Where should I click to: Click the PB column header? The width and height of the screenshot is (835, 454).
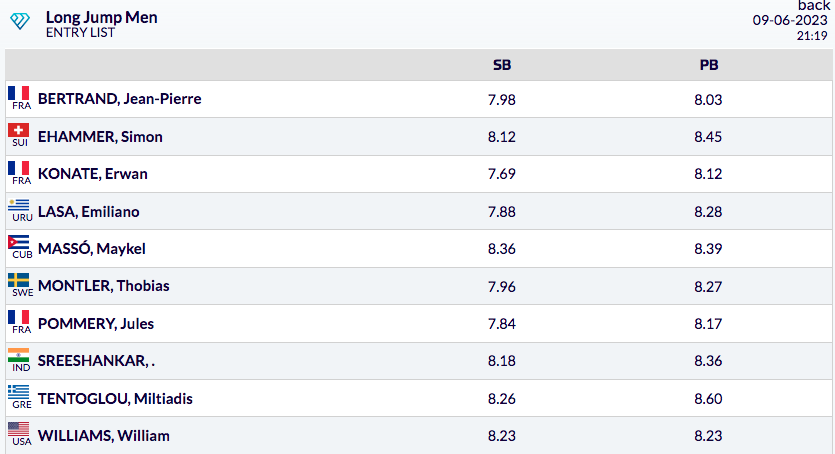708,65
